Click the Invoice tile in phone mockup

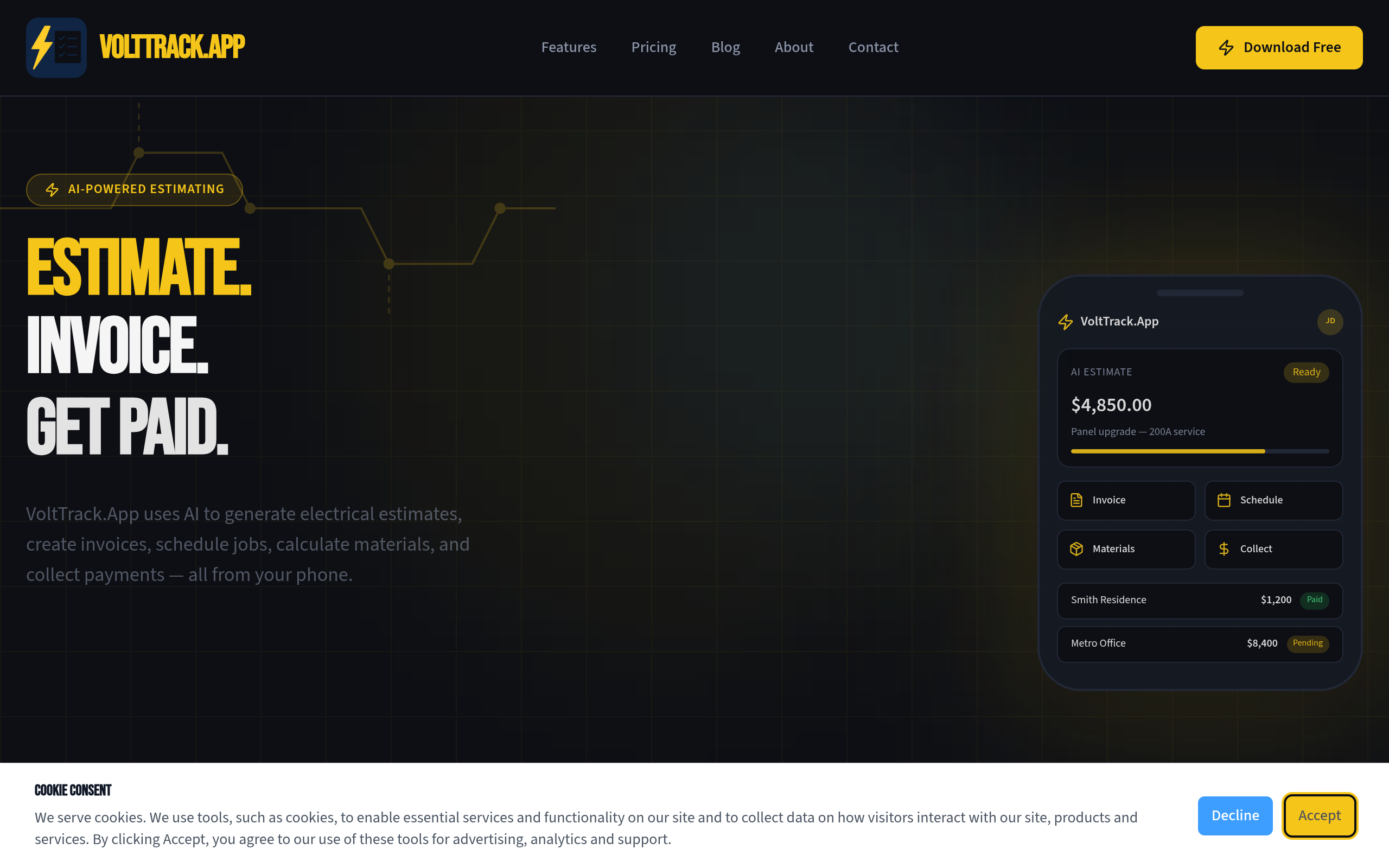point(1126,501)
